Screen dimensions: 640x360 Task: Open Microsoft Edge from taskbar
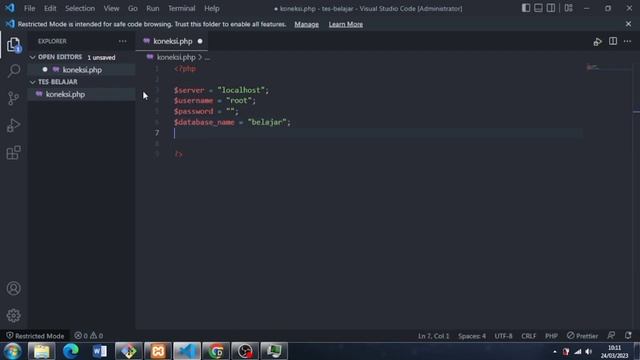pyautogui.click(x=71, y=351)
